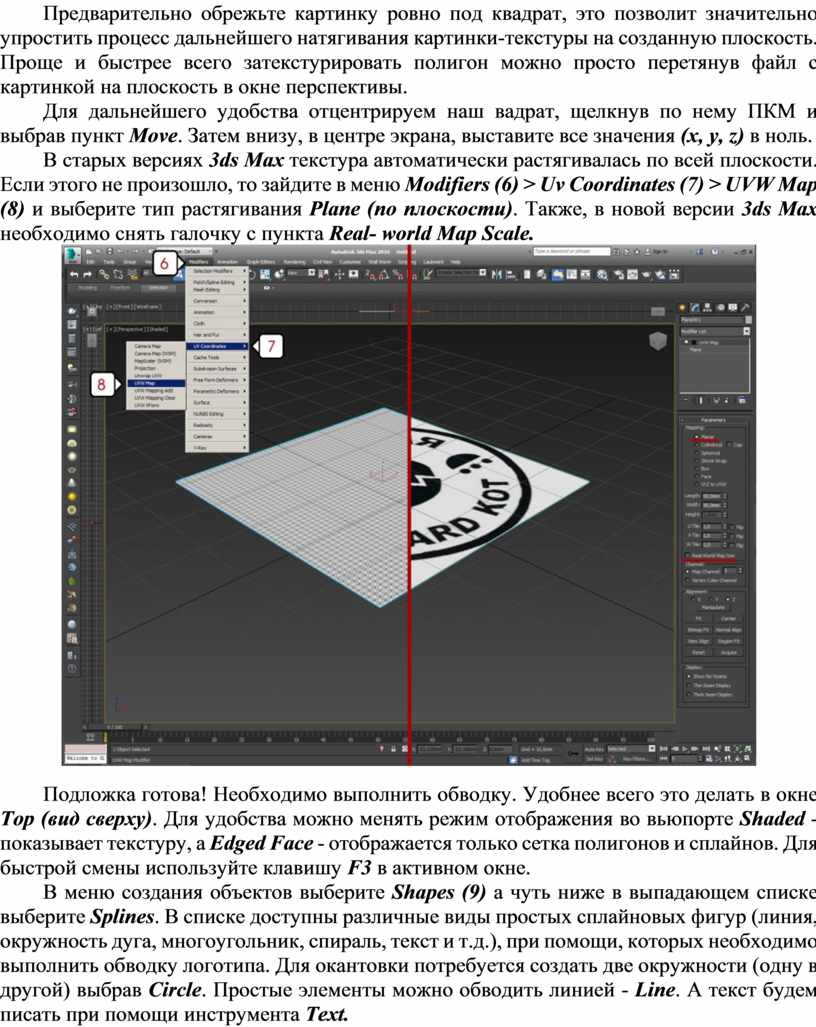The width and height of the screenshot is (816, 1027).
Task: Expand the Free Form Deformers submenu
Action: 217,380
